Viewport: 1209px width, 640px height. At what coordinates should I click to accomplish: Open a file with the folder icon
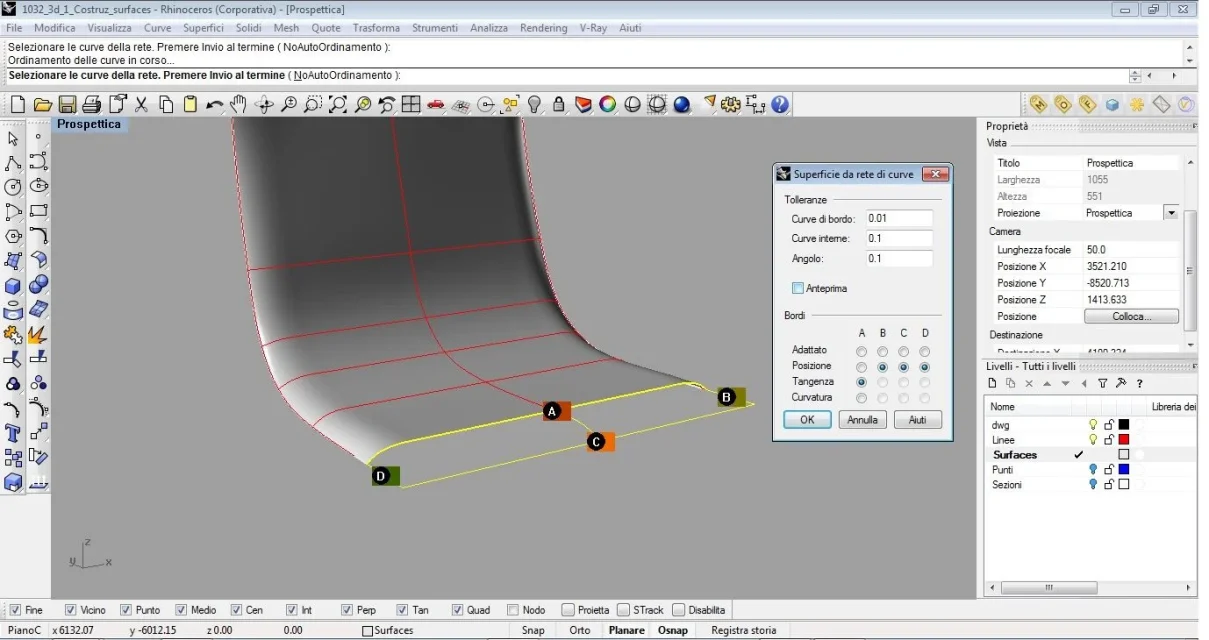(x=42, y=104)
